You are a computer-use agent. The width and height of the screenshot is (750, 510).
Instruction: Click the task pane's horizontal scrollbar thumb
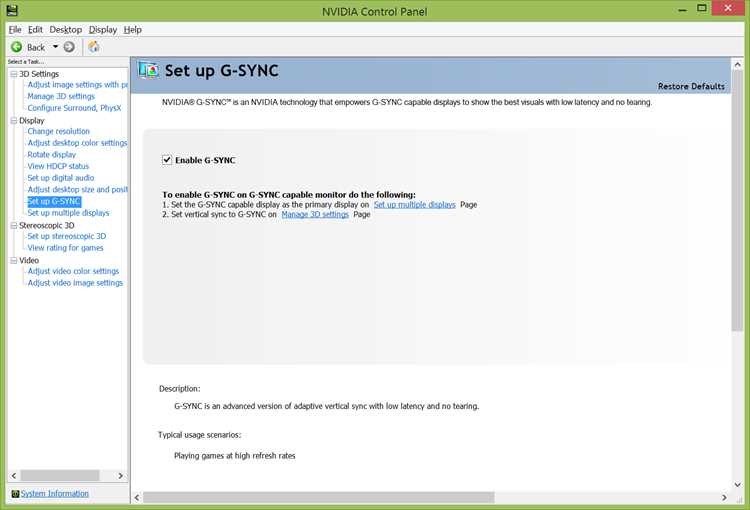[60, 476]
